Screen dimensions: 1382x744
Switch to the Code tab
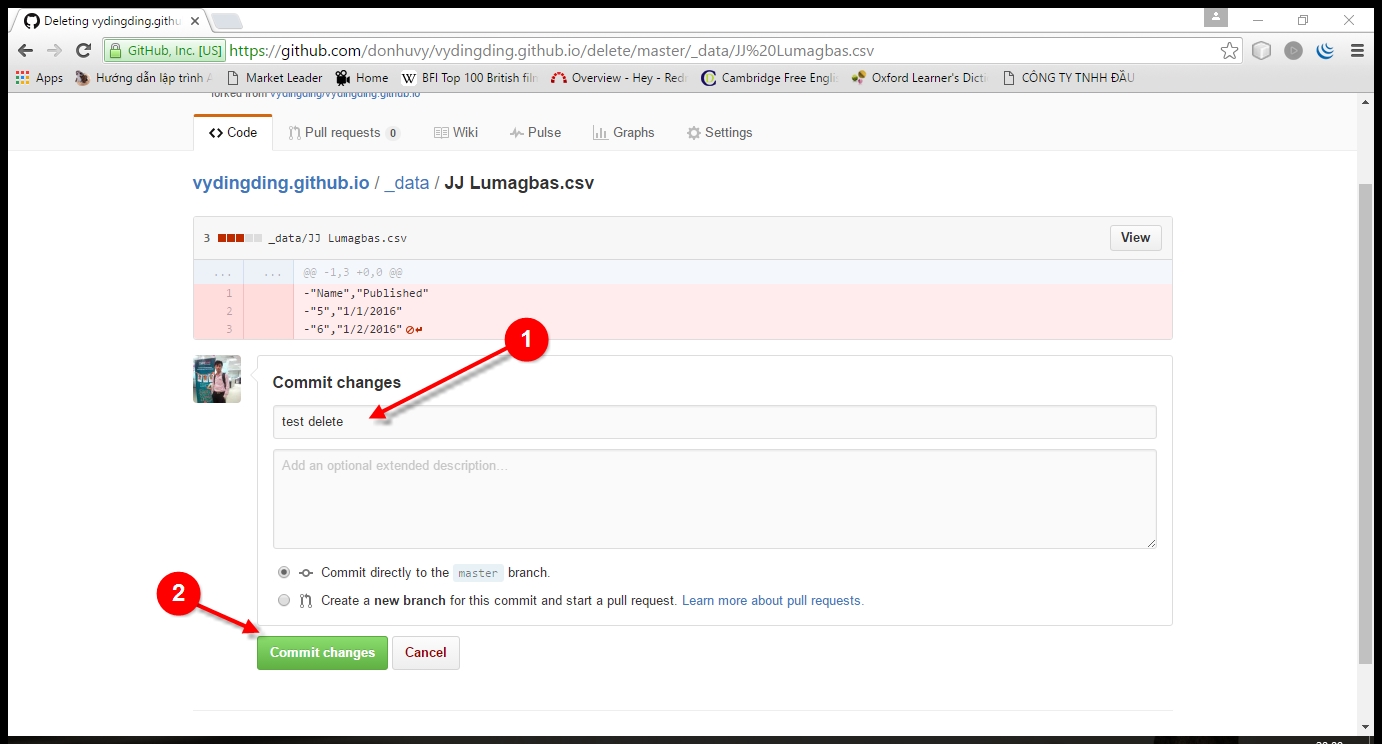click(233, 132)
